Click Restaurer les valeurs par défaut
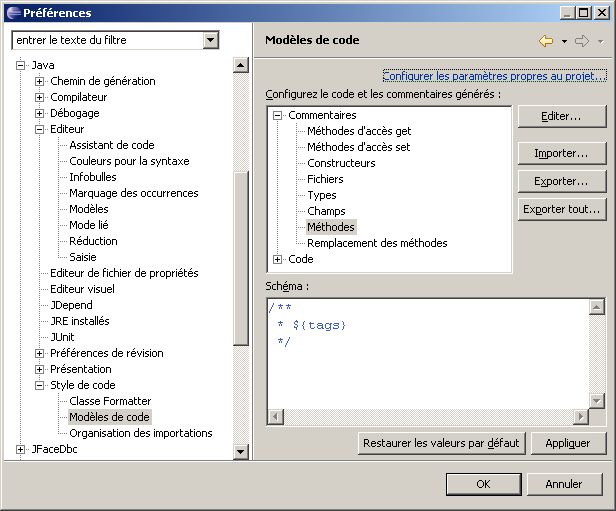 tap(441, 443)
